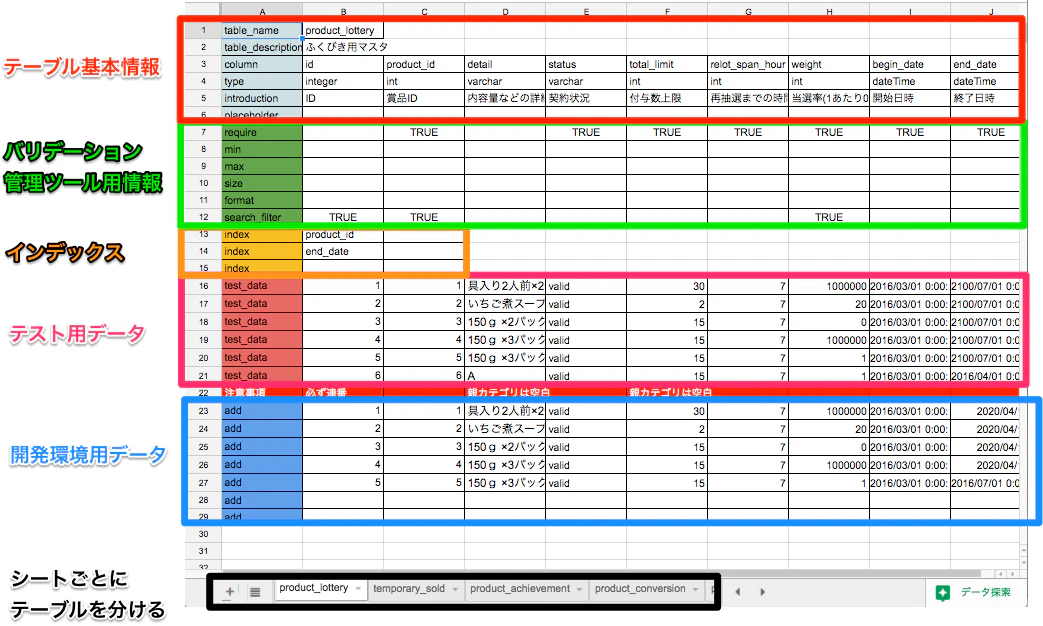
Task: Select the require label cell
Action: [262, 132]
